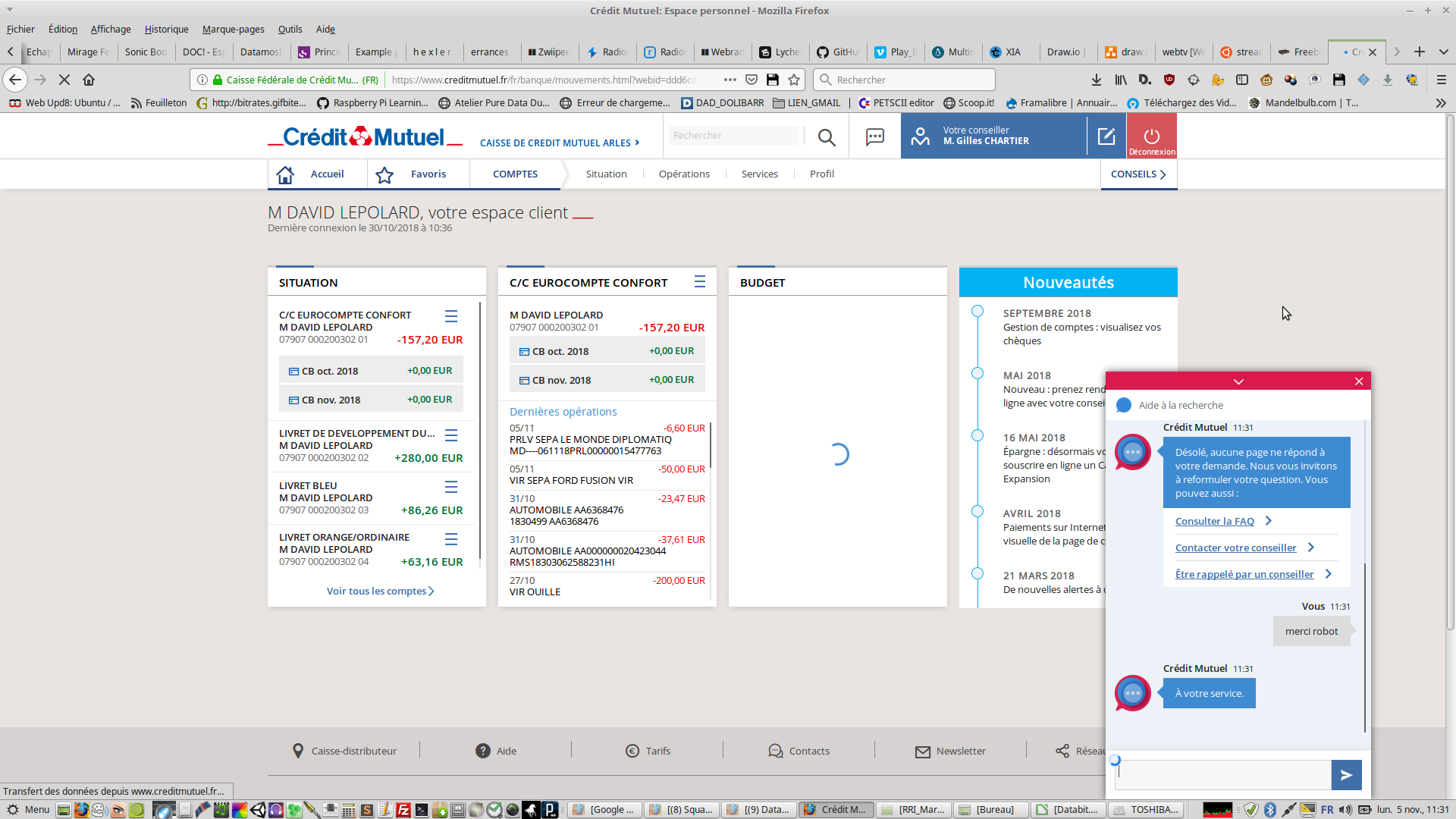Expand the CONSEILS section arrow
This screenshot has height=819, width=1456.
click(x=1163, y=174)
